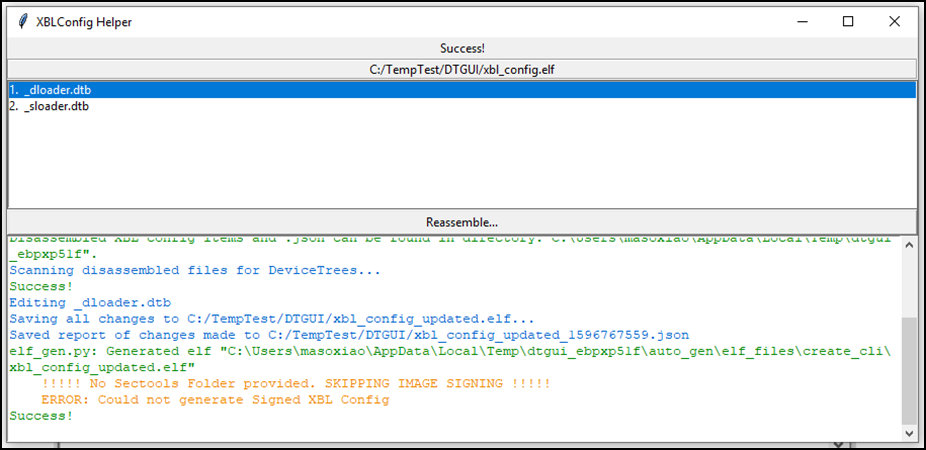Click the 'Editing _dloader.dtb' log line
The height and width of the screenshot is (450, 926).
(x=90, y=303)
